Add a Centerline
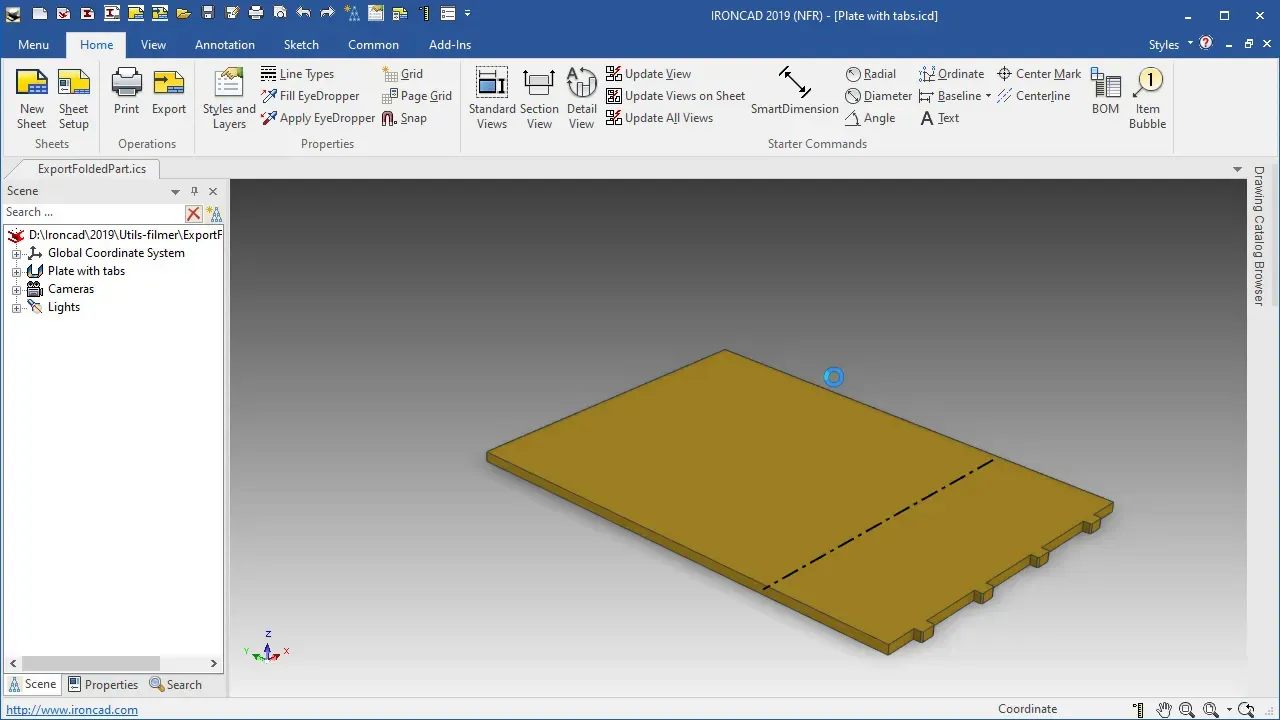The height and width of the screenshot is (720, 1280). [x=1033, y=96]
